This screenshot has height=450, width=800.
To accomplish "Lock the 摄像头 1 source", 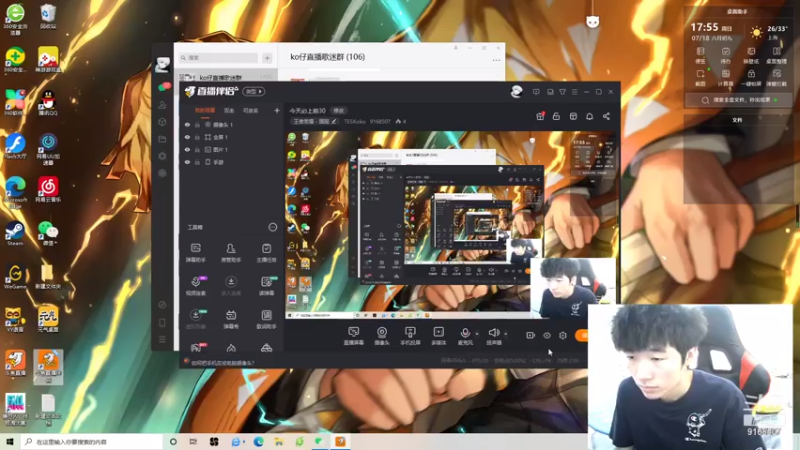I will tap(197, 124).
